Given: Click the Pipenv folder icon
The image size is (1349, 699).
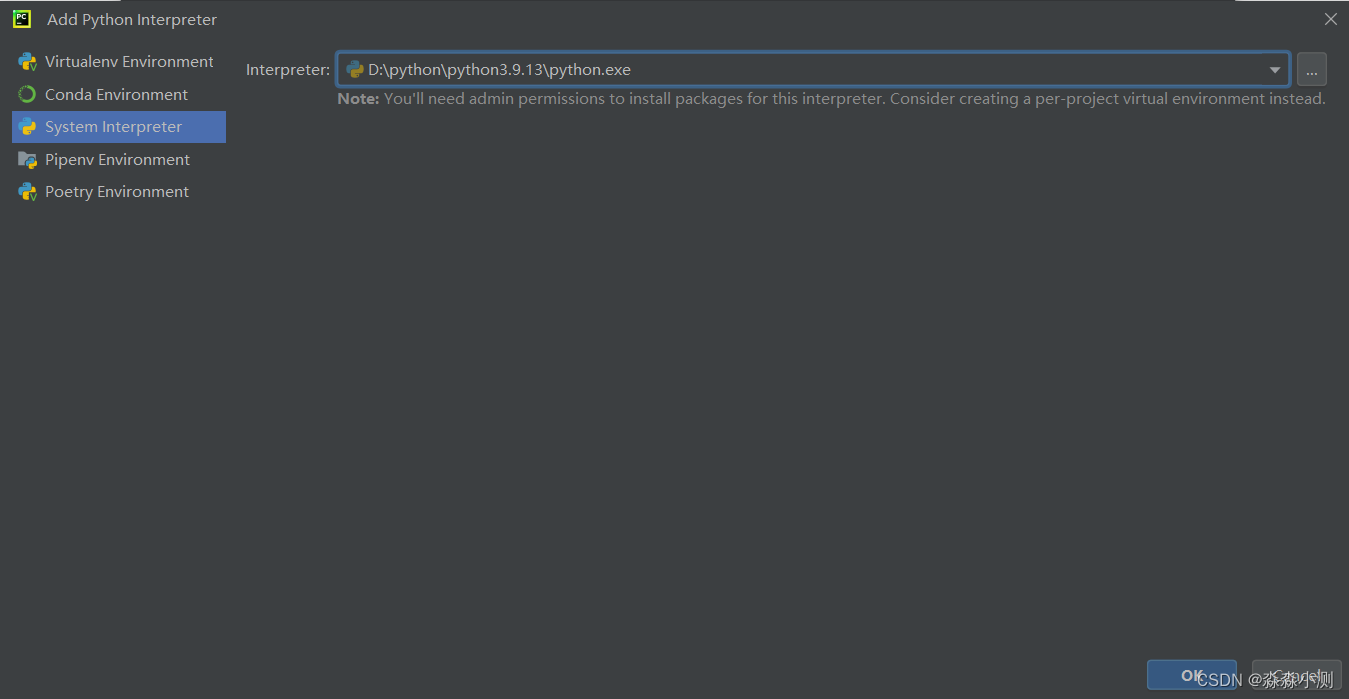Looking at the screenshot, I should click(x=27, y=160).
